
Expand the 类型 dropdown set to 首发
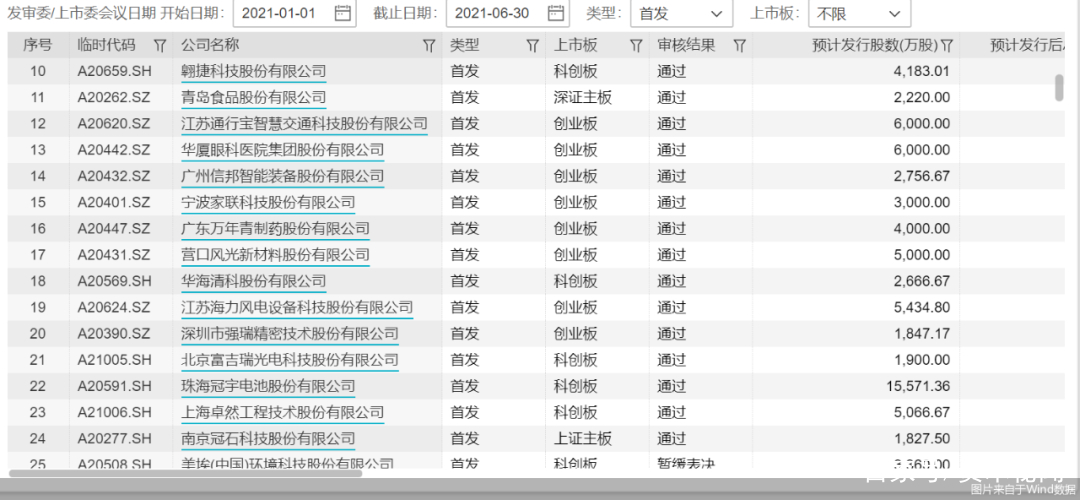click(681, 13)
